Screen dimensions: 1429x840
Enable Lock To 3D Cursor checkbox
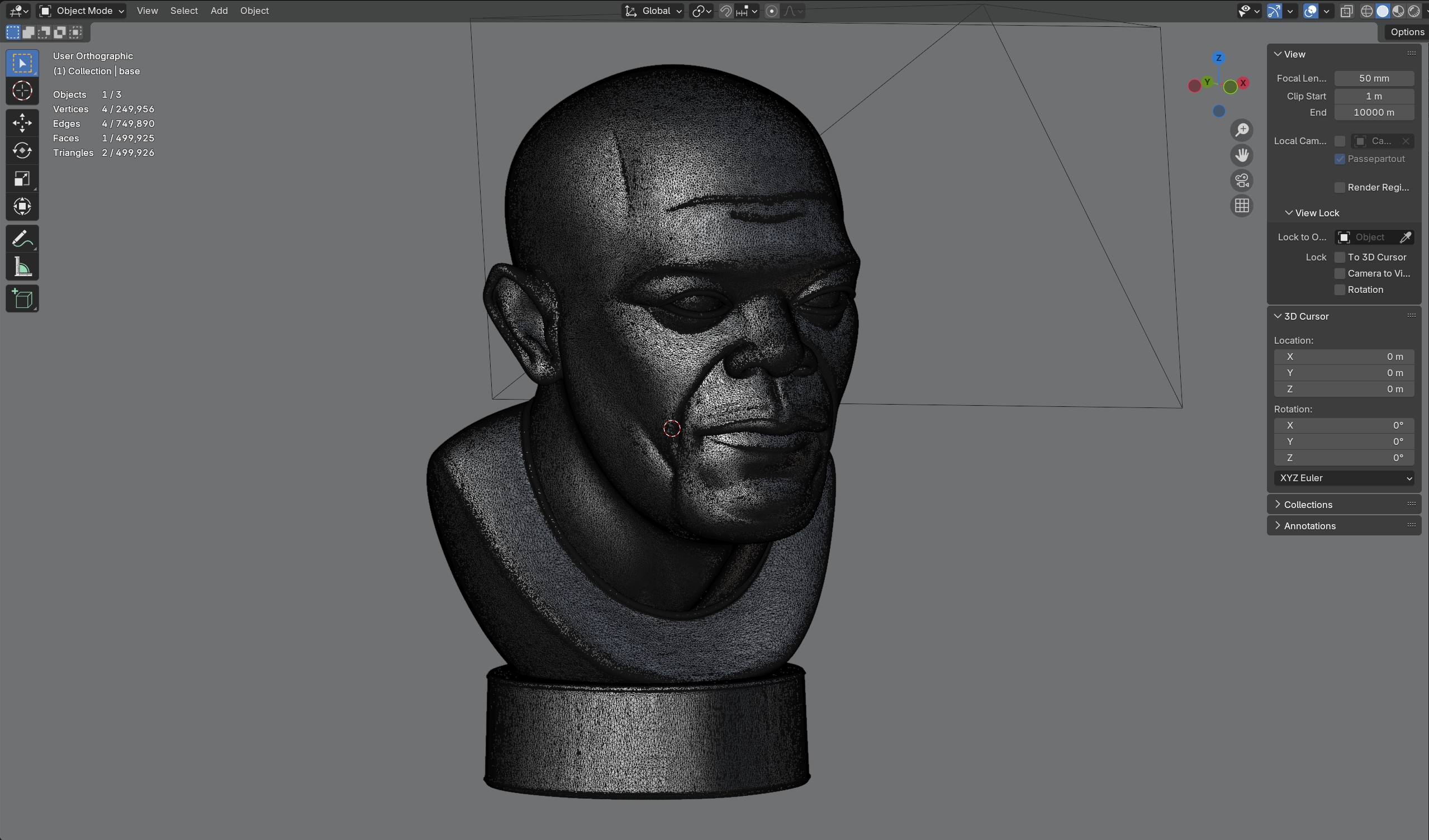pos(1340,258)
